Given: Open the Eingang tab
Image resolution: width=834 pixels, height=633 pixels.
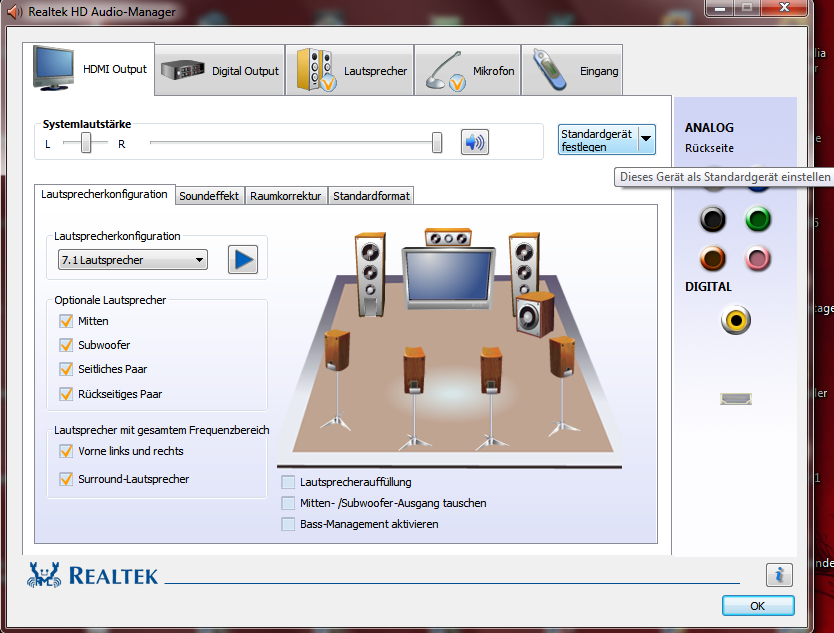Looking at the screenshot, I should click(572, 70).
